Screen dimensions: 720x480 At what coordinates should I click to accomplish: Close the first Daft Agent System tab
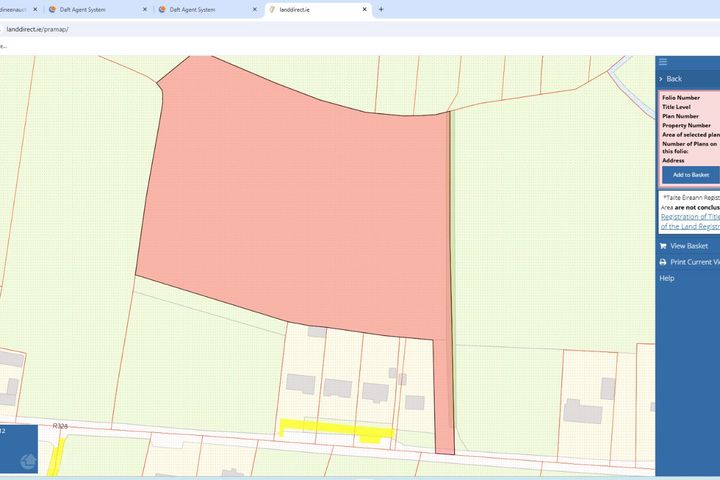[145, 9]
